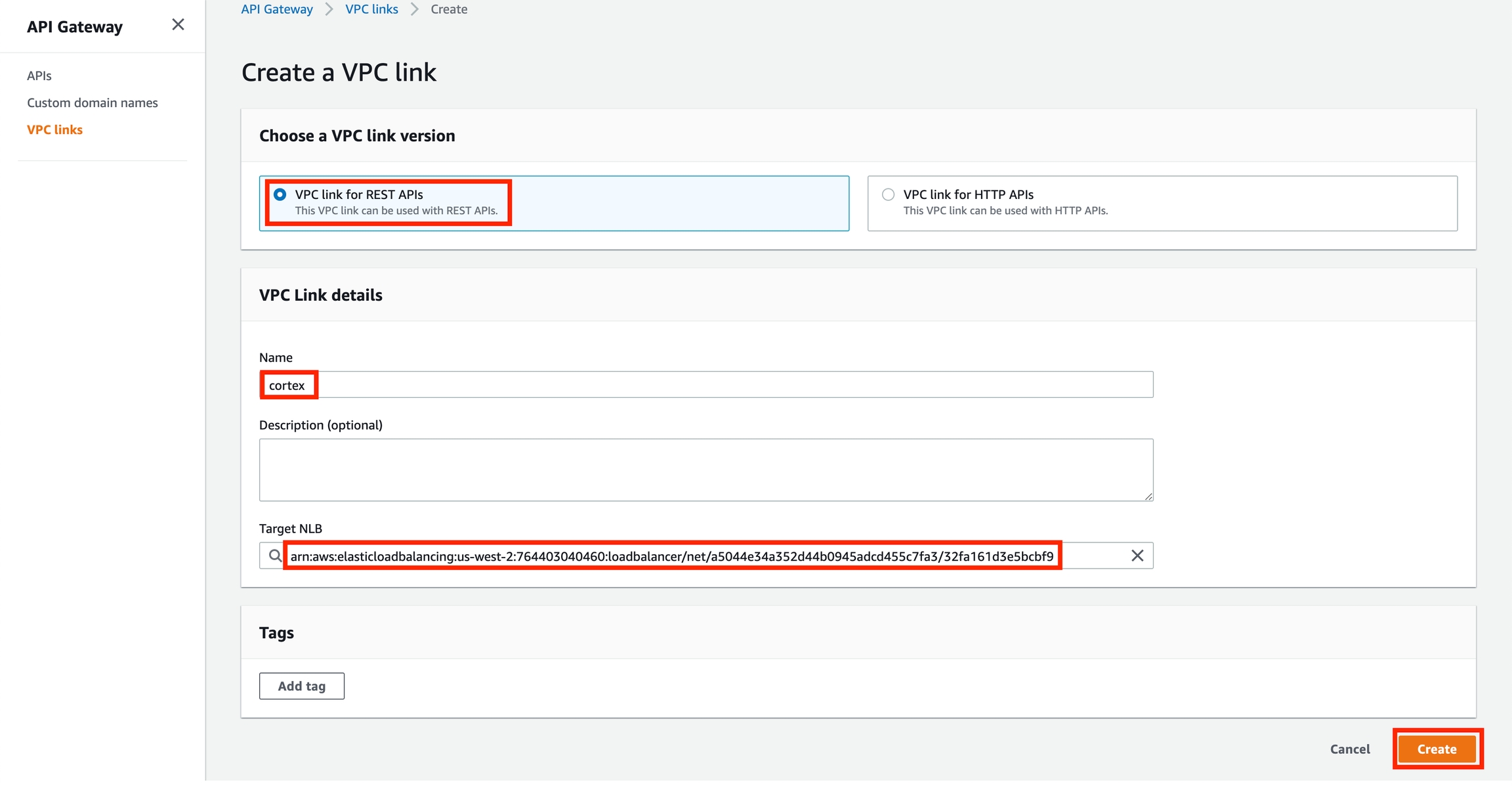Open Custom domain names in sidebar

pos(93,102)
